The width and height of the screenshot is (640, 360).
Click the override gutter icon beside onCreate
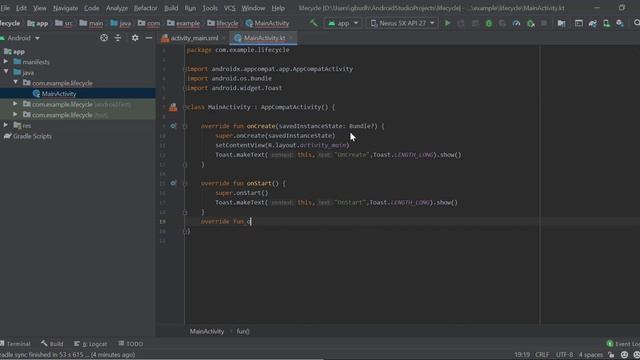coord(173,126)
